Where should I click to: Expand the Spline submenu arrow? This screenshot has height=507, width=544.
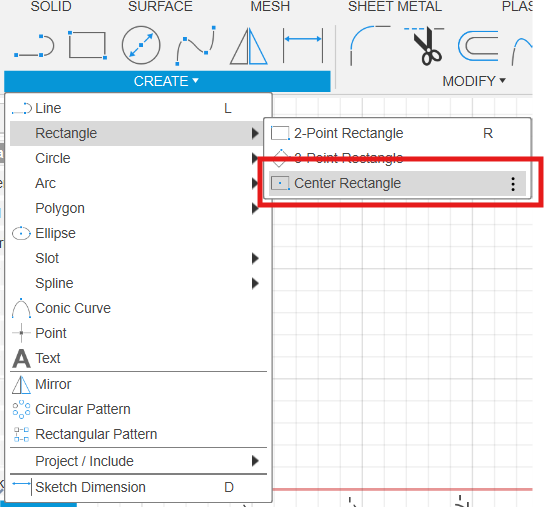click(255, 283)
